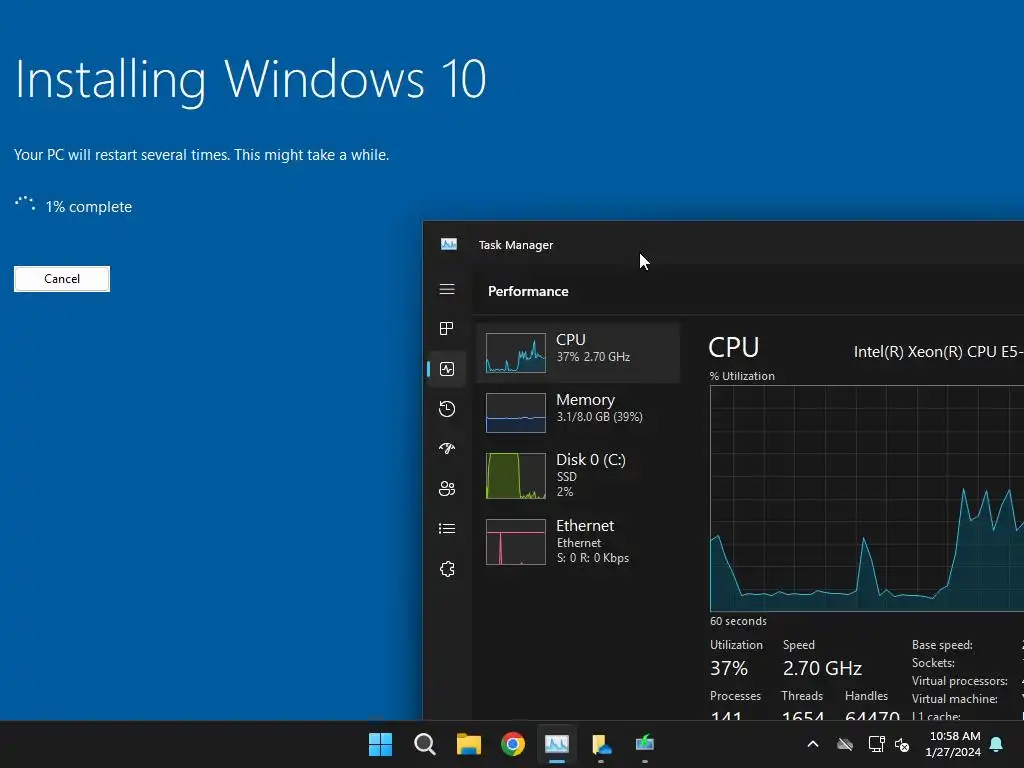Open the Windows Start menu

pos(380,744)
